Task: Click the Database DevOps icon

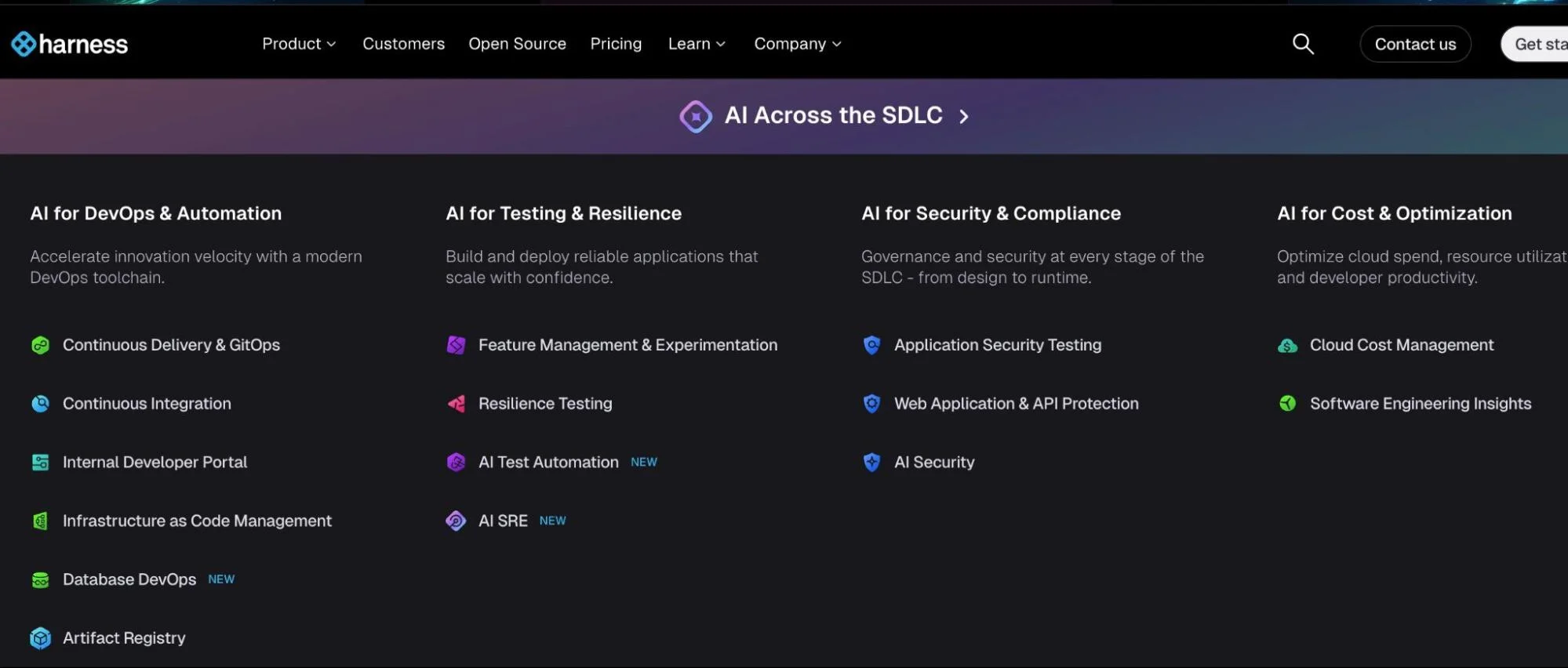Action: [40, 579]
